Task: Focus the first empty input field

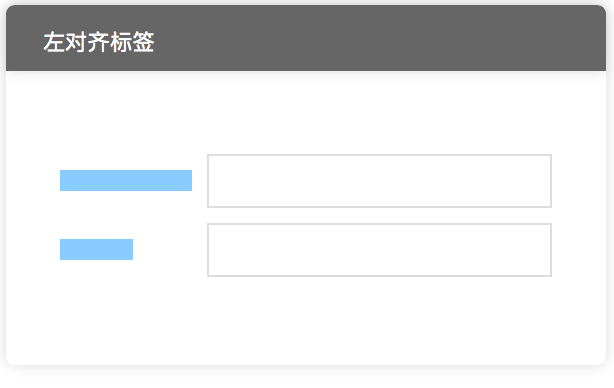Action: coord(379,181)
